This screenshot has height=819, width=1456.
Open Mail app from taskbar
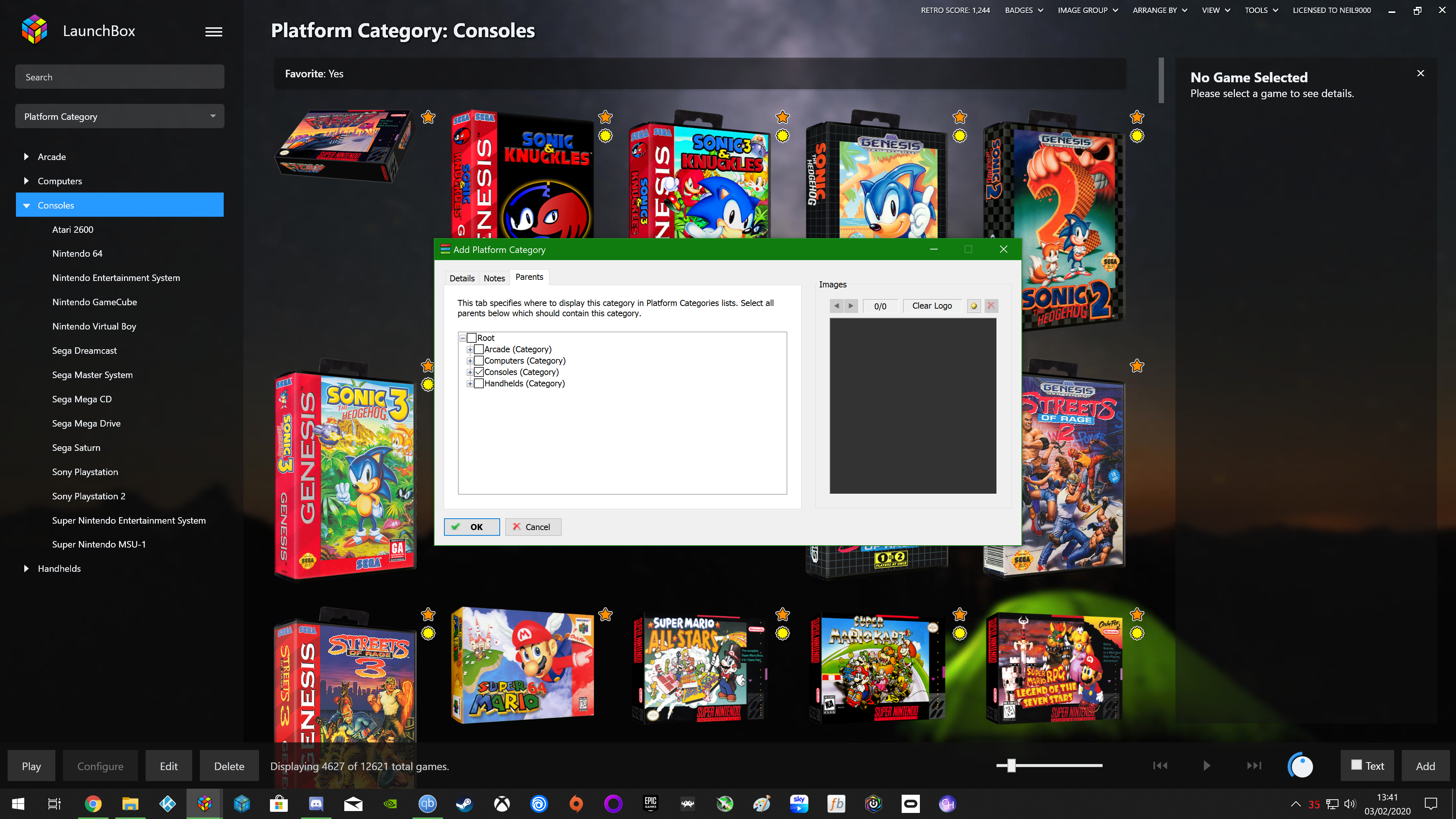[x=353, y=804]
